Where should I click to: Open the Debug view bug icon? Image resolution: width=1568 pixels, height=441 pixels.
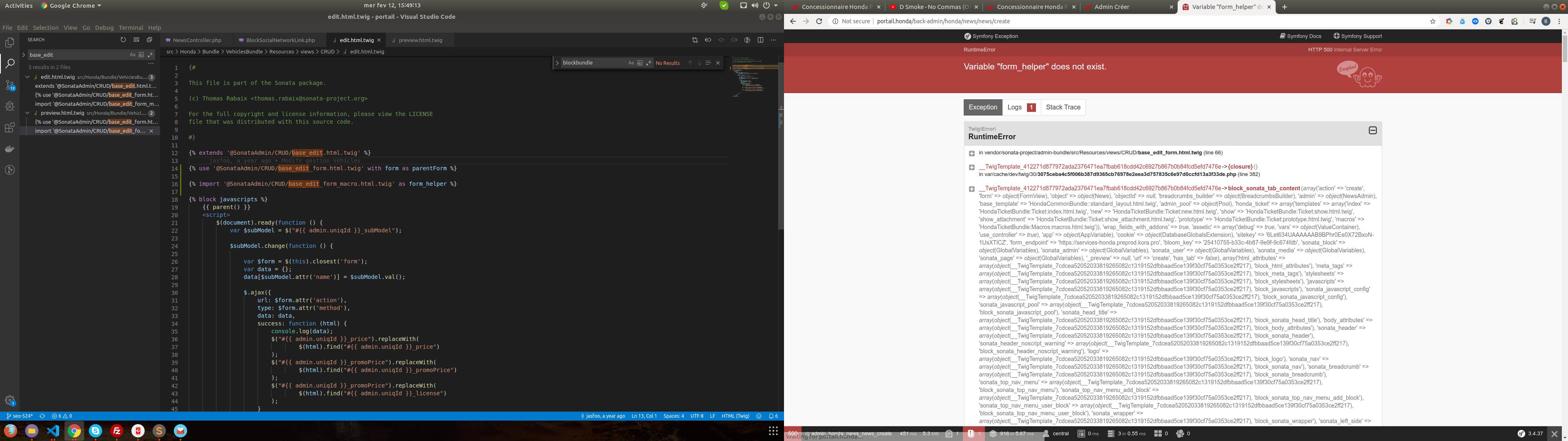click(x=10, y=106)
